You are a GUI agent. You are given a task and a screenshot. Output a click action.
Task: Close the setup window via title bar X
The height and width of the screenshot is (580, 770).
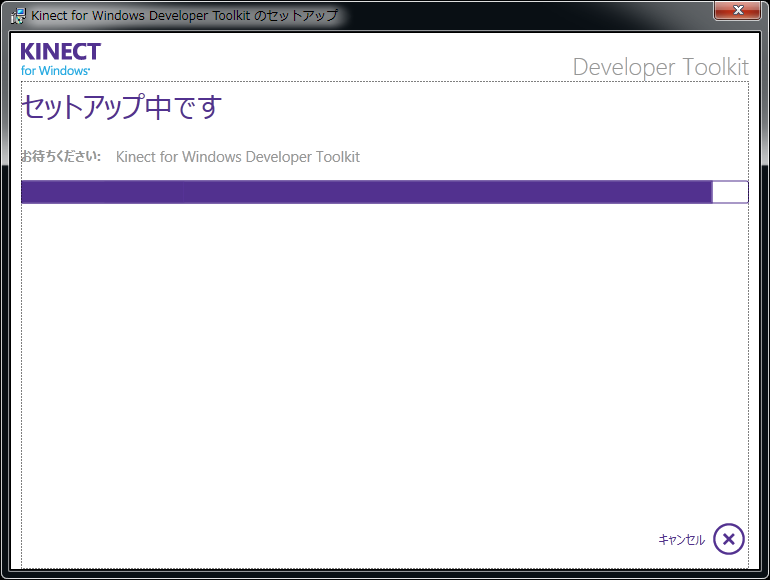pos(737,10)
